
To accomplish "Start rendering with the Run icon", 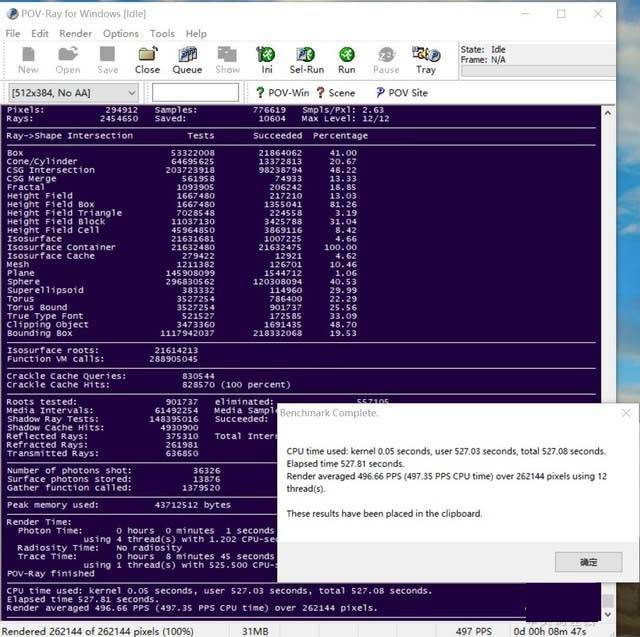I will (x=346, y=60).
